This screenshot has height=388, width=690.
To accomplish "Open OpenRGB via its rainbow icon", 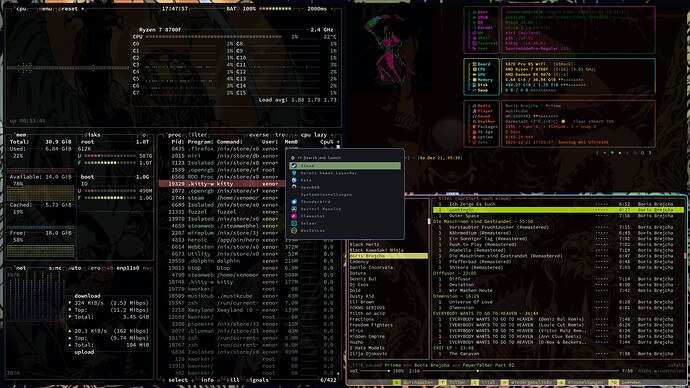I will click(294, 187).
